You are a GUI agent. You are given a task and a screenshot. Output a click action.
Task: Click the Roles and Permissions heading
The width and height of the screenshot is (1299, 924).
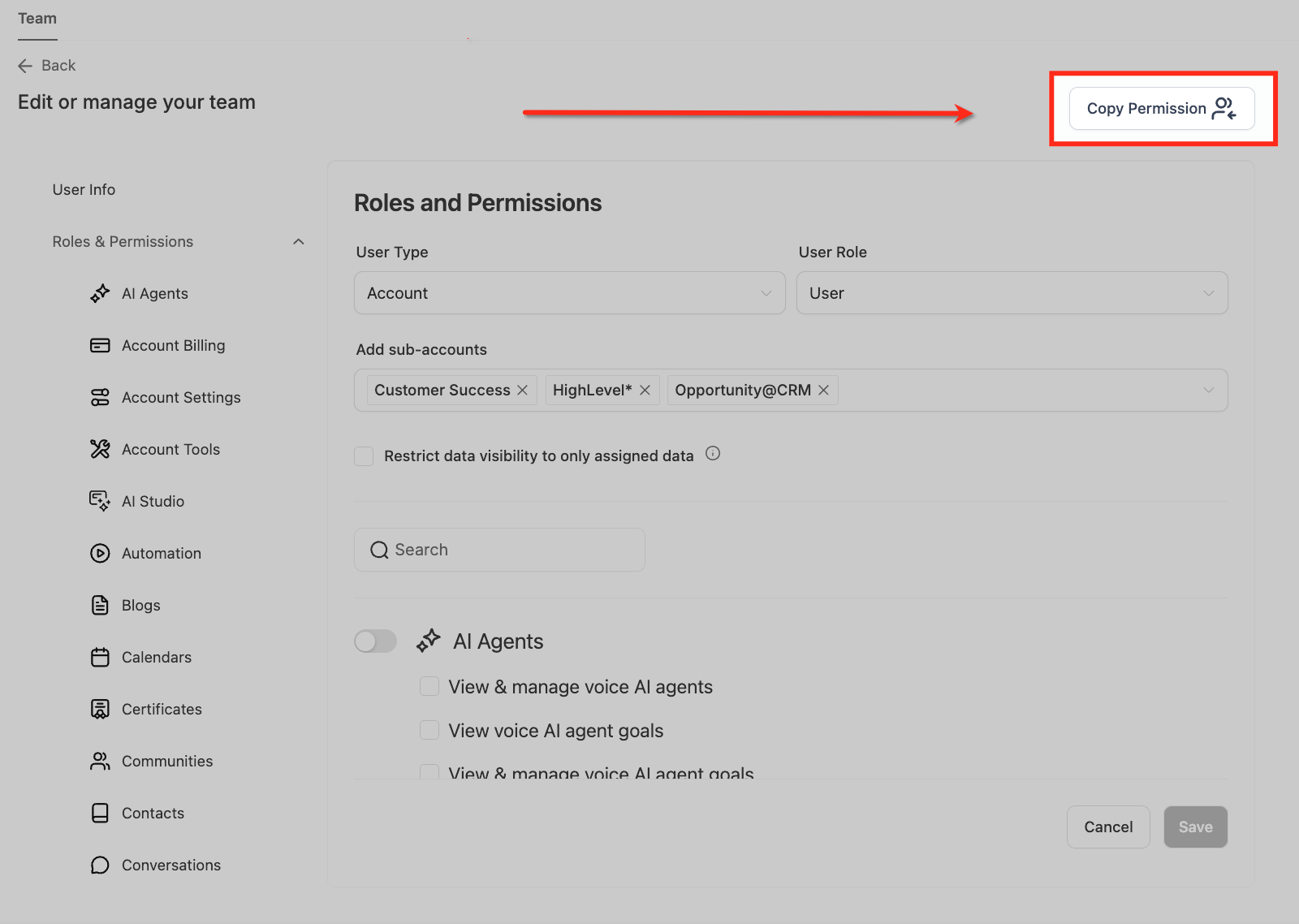[478, 202]
